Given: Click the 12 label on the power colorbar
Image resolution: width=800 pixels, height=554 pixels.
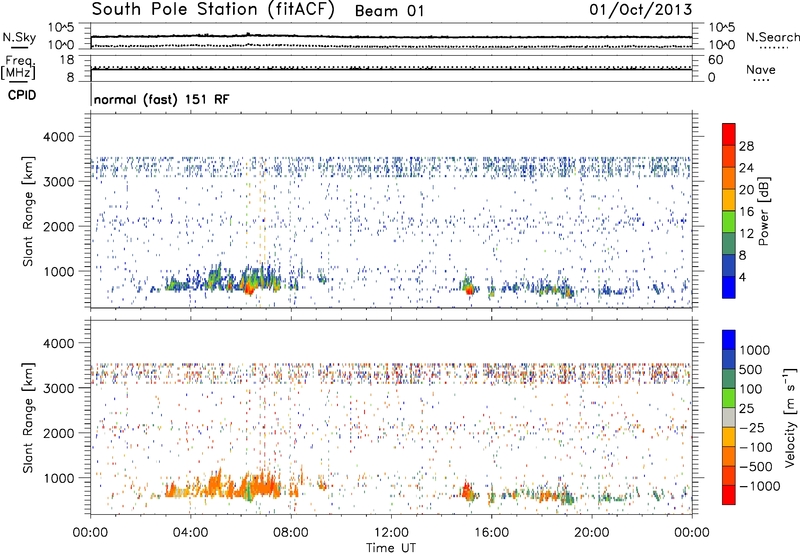Looking at the screenshot, I should point(746,234).
